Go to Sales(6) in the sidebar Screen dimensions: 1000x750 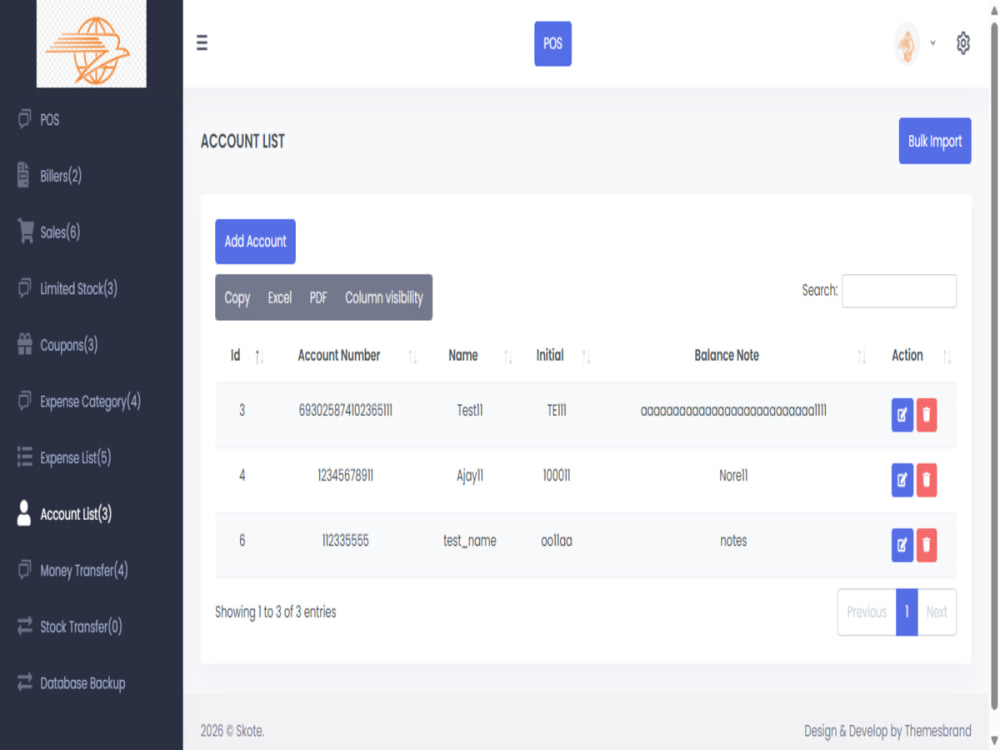[60, 232]
